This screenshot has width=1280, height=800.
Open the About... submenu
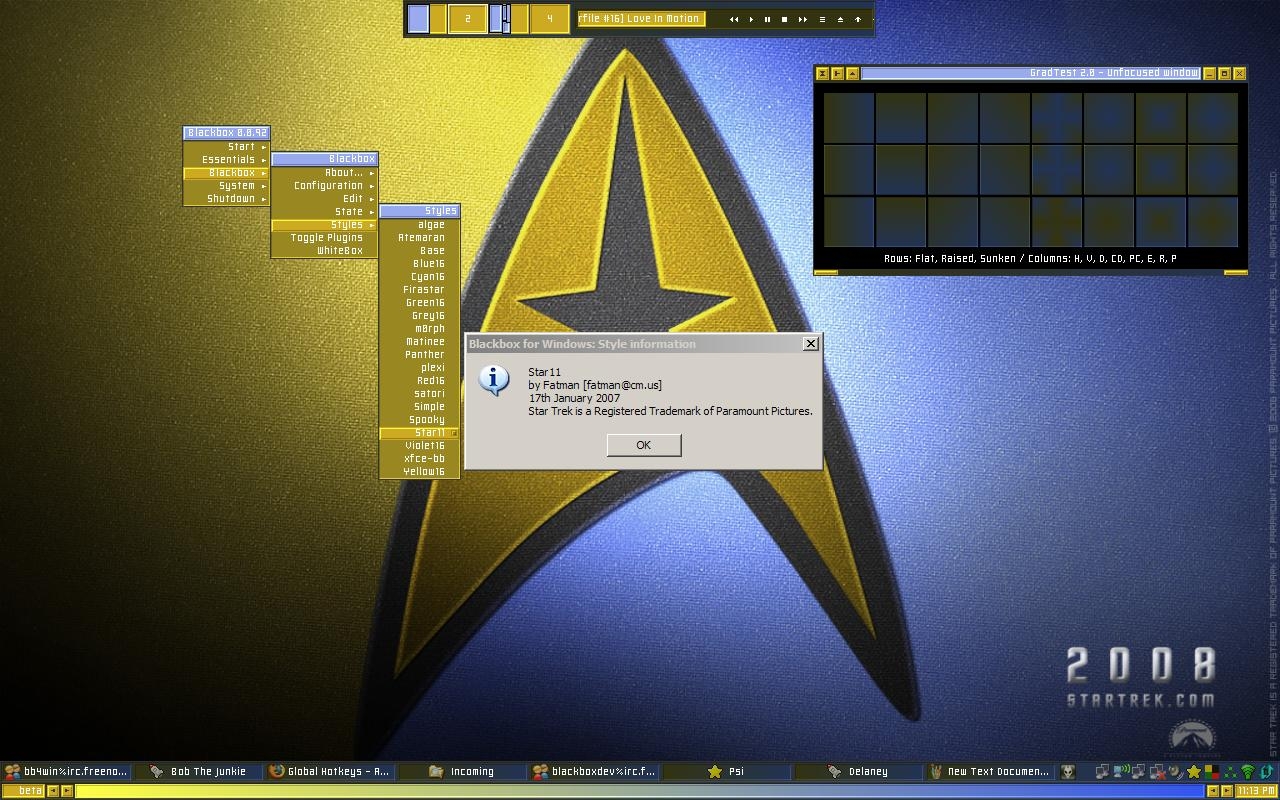pos(324,173)
